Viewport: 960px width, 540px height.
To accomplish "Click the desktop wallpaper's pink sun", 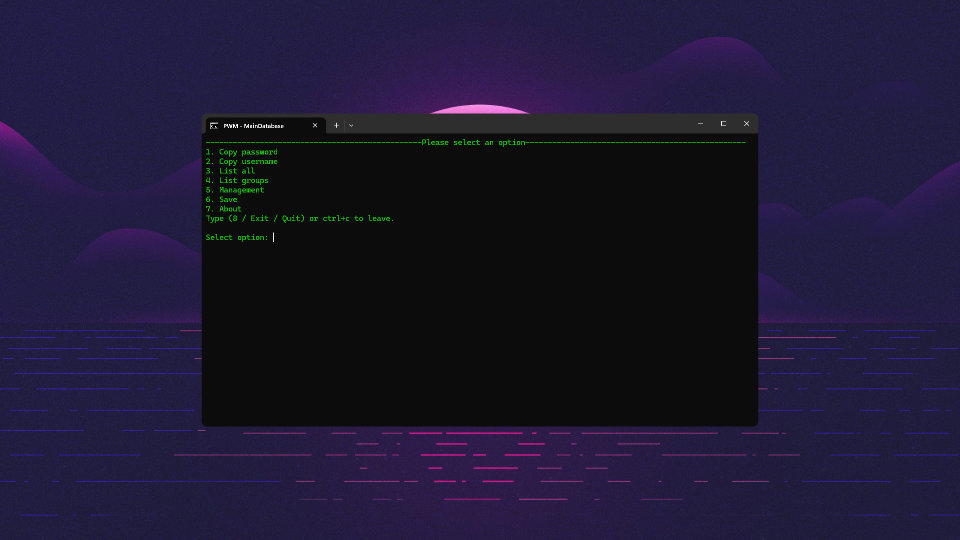I will (480, 109).
